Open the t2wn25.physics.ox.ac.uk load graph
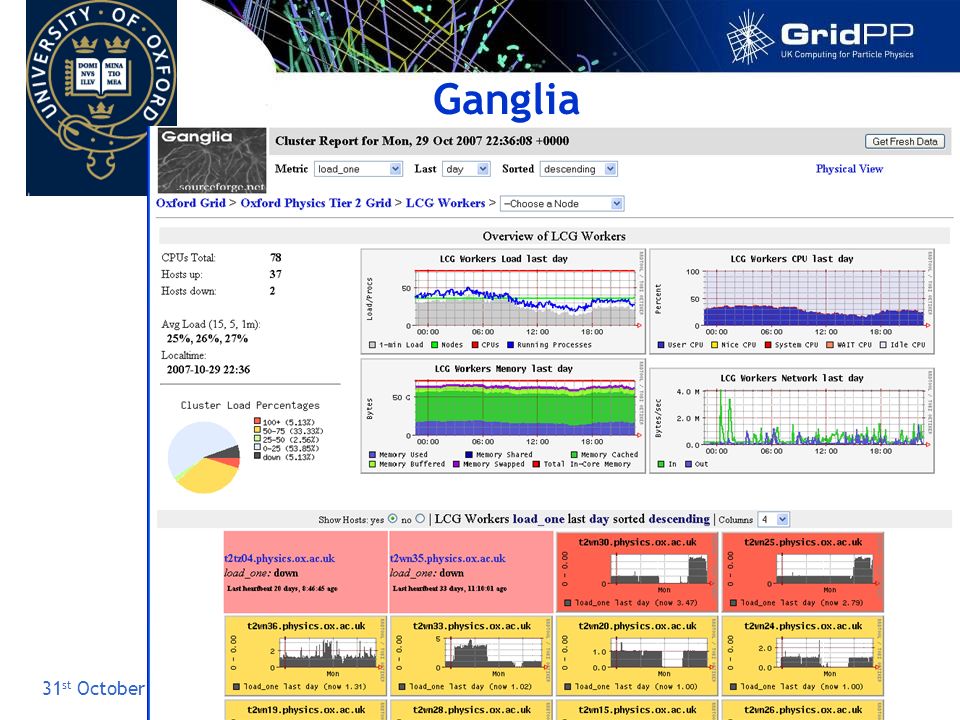This screenshot has height=720, width=960. coord(803,572)
